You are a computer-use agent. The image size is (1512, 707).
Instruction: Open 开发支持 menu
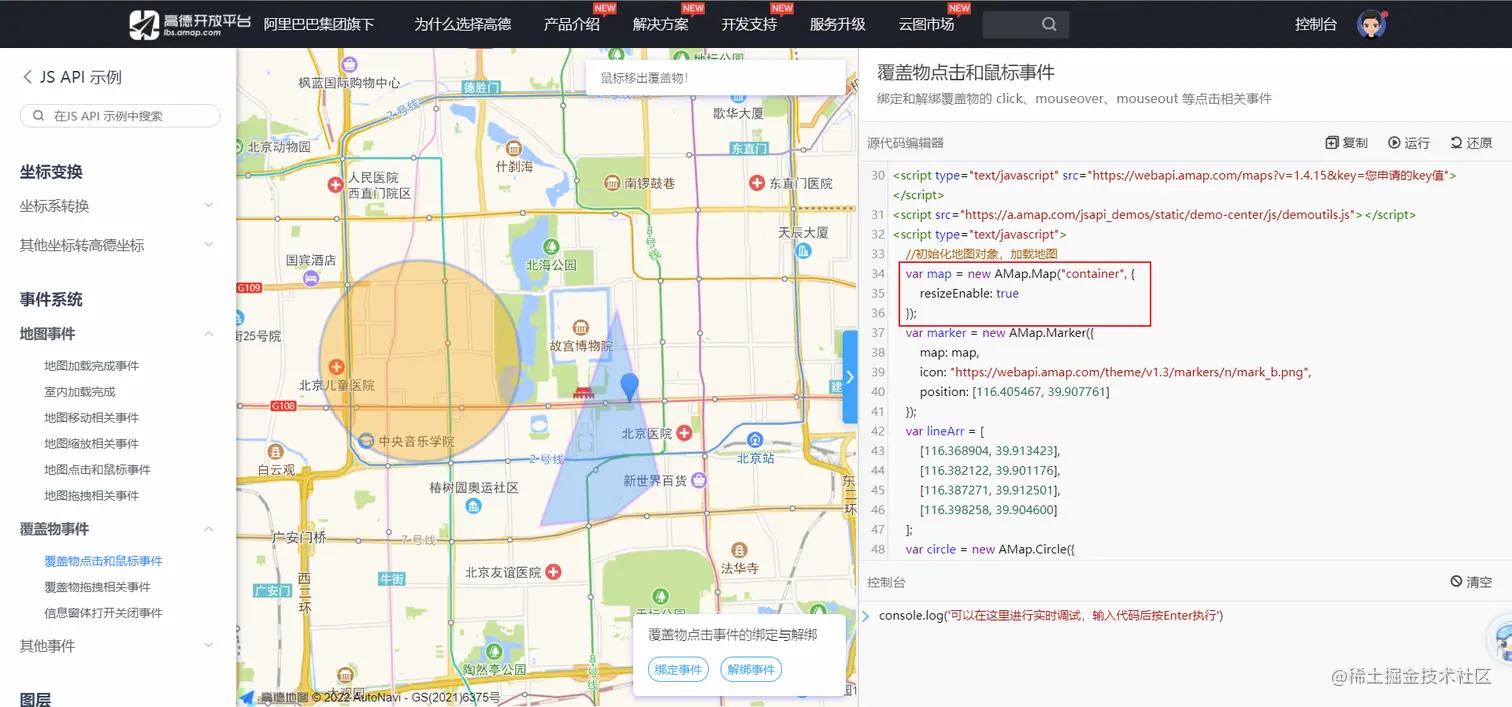click(749, 24)
